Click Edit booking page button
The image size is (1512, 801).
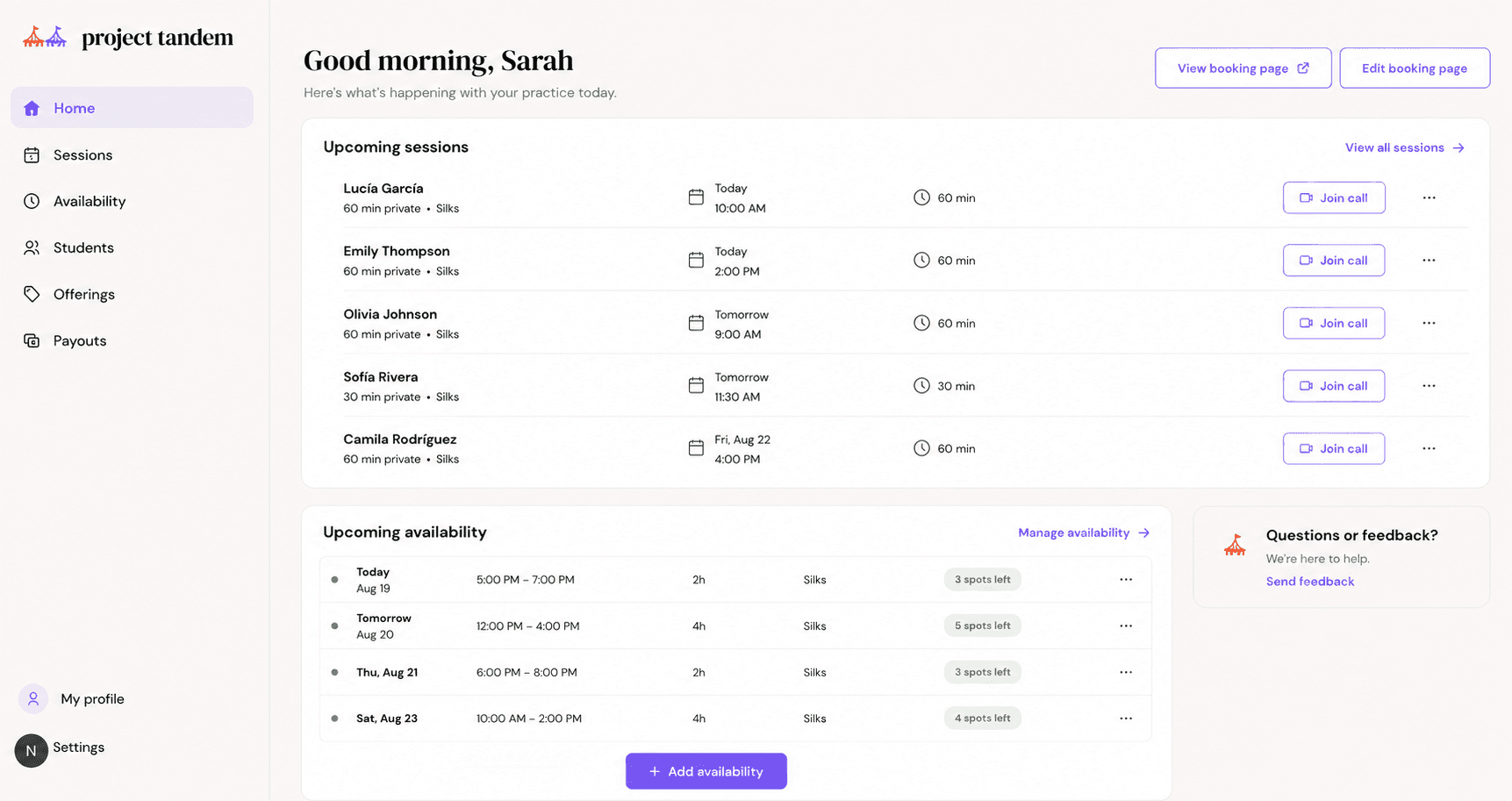point(1415,68)
